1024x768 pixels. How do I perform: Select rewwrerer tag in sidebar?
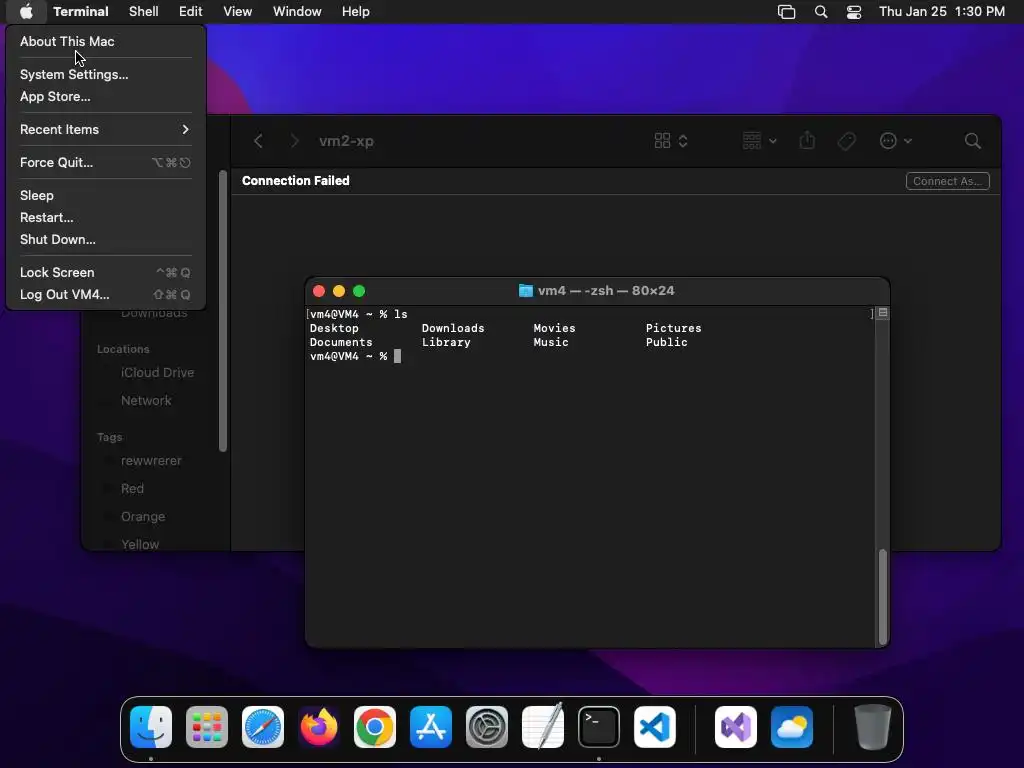click(152, 460)
